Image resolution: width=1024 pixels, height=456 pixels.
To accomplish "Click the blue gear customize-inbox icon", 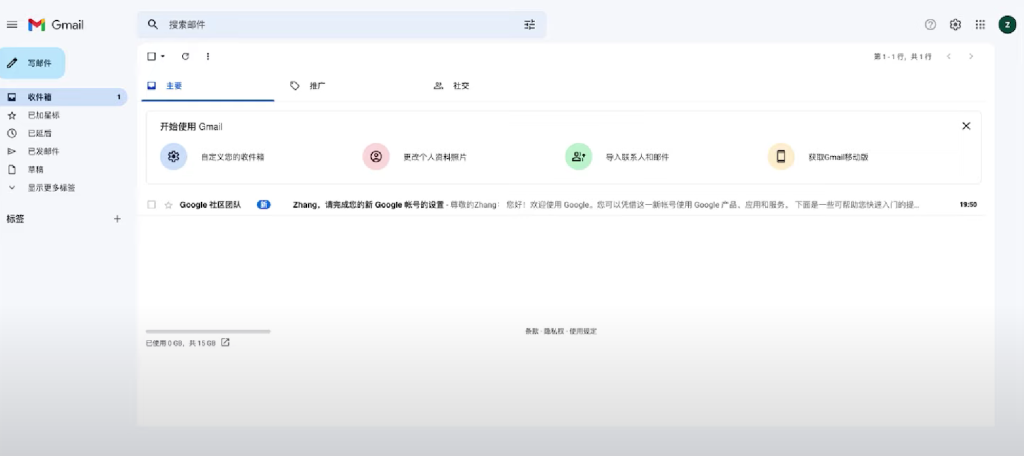I will pyautogui.click(x=174, y=157).
